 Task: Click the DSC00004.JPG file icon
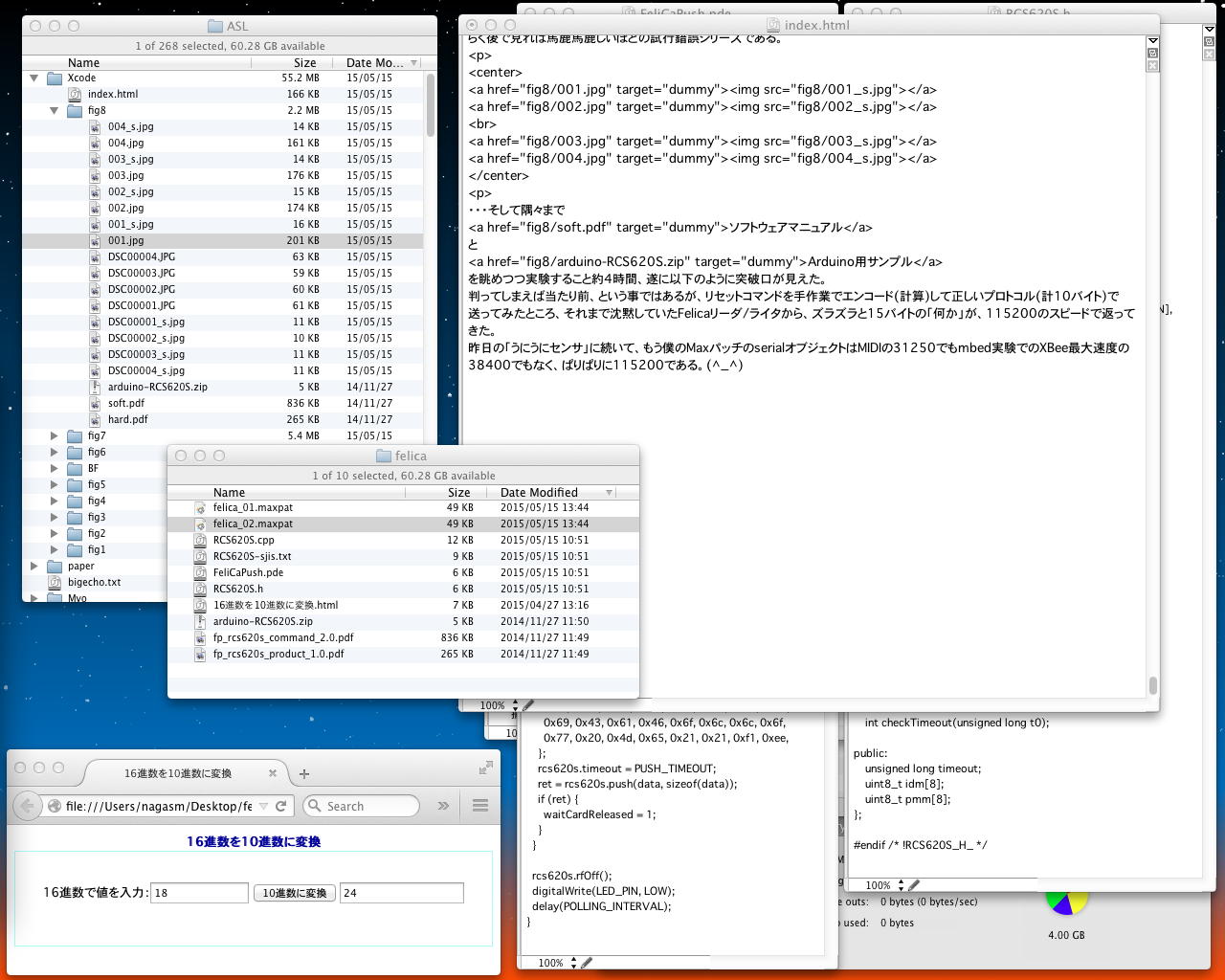pos(95,257)
